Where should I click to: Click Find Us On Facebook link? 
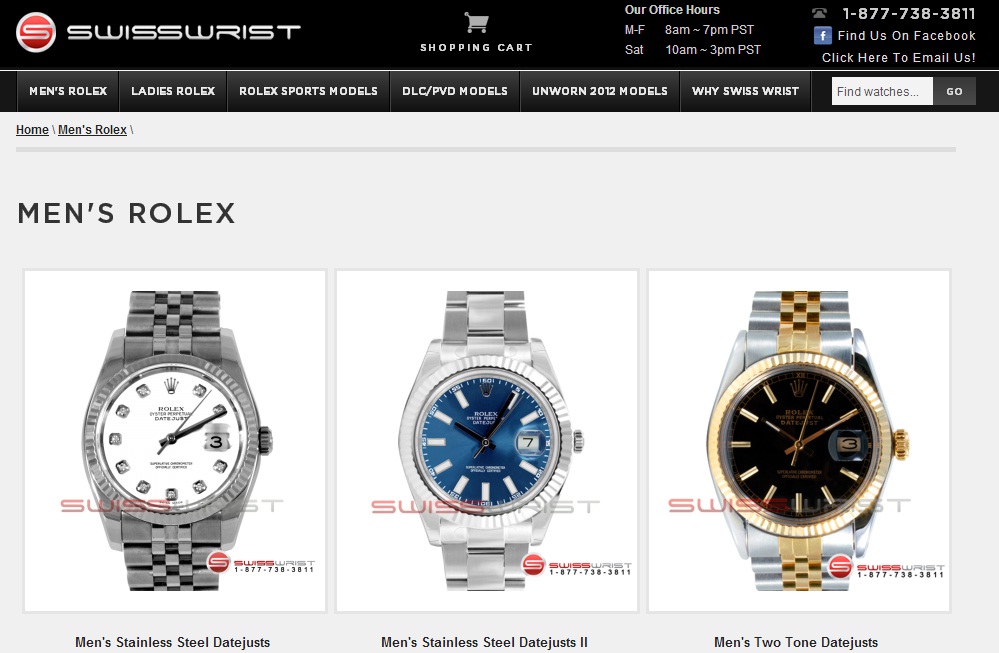[x=906, y=36]
